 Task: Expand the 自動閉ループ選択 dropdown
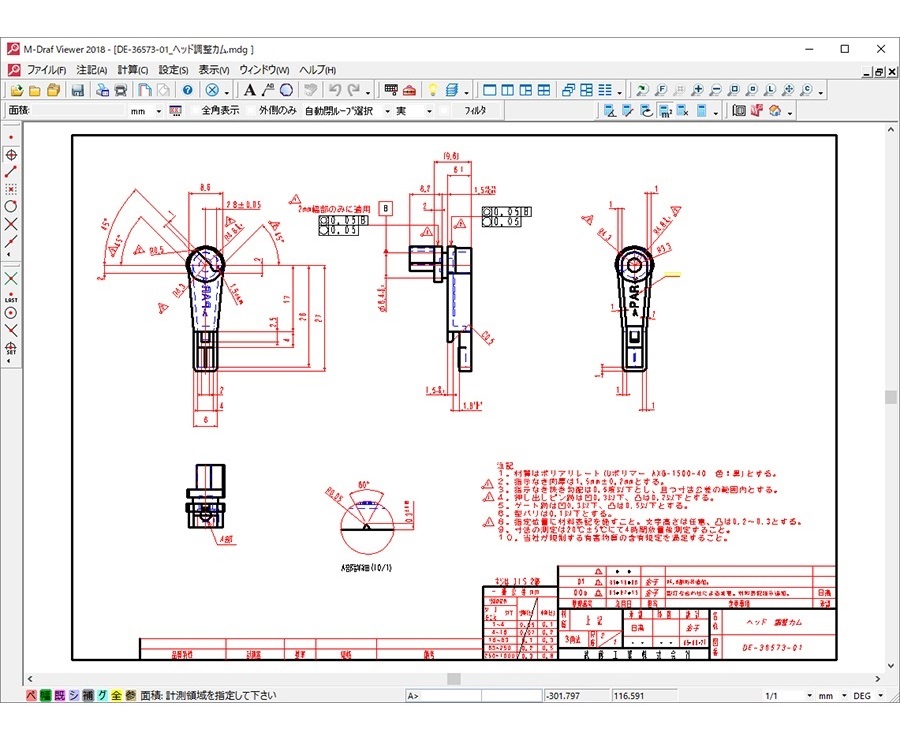[x=387, y=111]
